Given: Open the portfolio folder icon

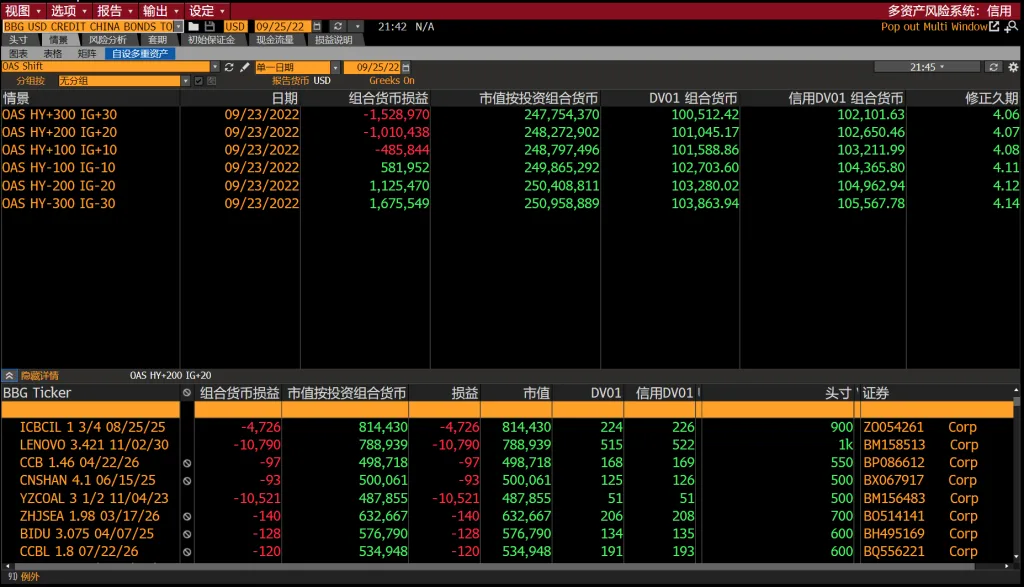Looking at the screenshot, I should point(194,27).
